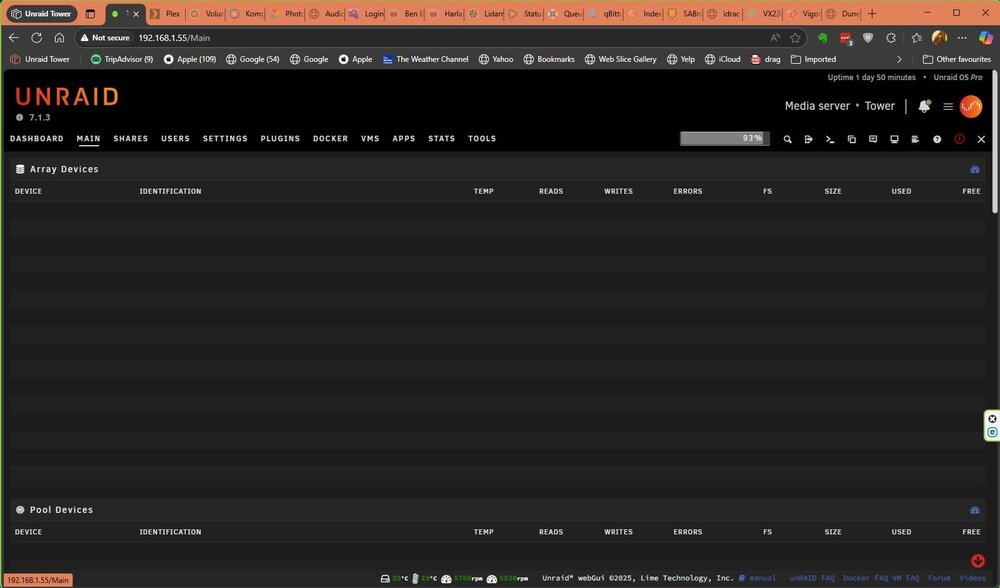
Task: Go to the DASHBOARD menu
Action: click(36, 138)
